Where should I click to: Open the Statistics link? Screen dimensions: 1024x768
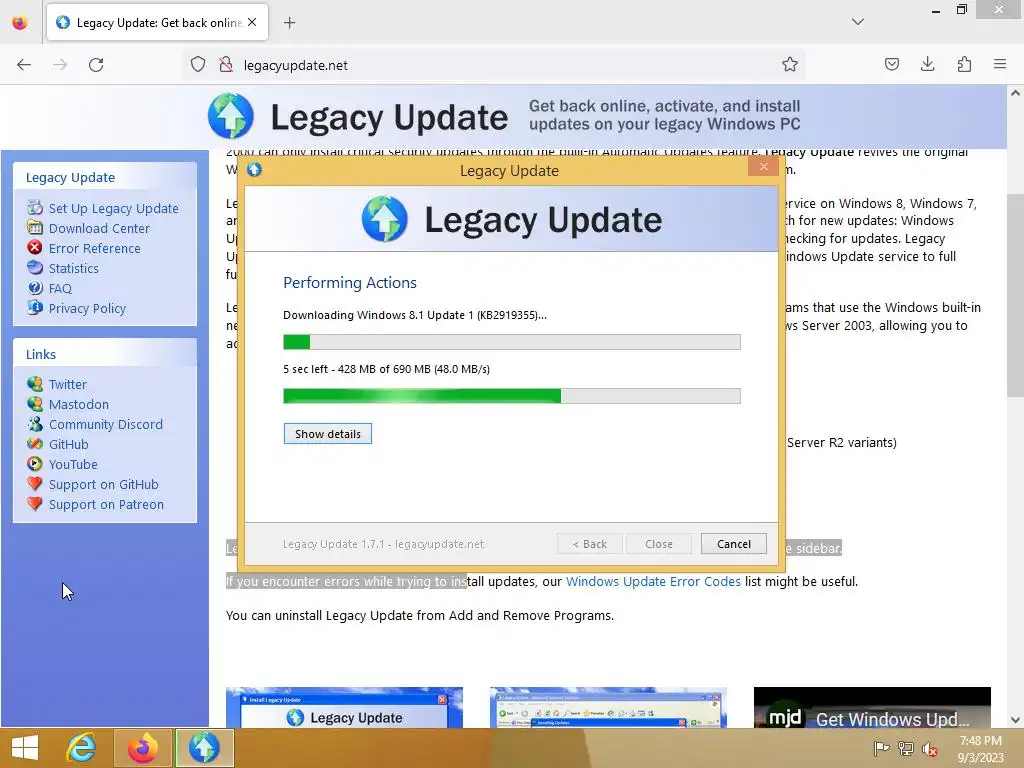[74, 268]
